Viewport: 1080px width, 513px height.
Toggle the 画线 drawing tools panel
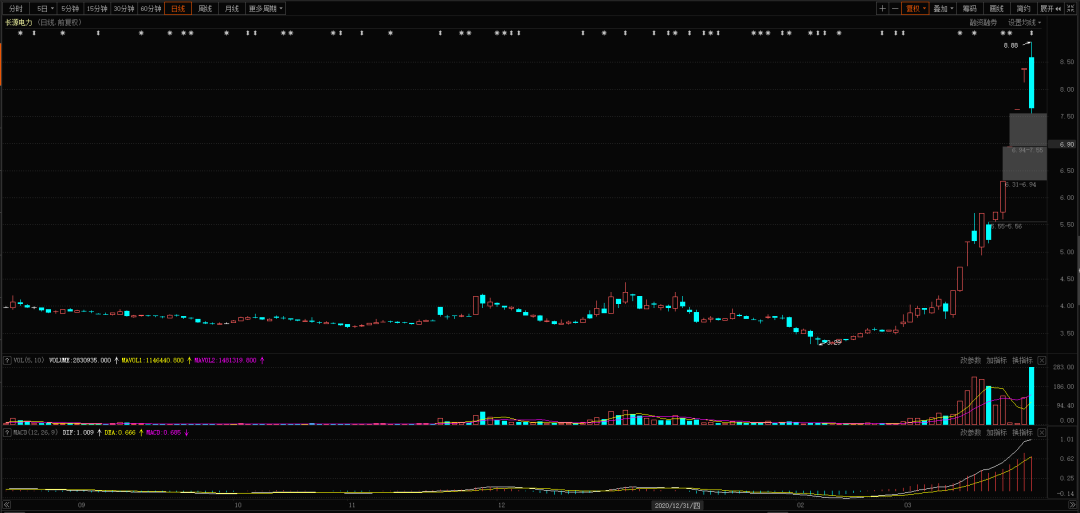(x=997, y=9)
